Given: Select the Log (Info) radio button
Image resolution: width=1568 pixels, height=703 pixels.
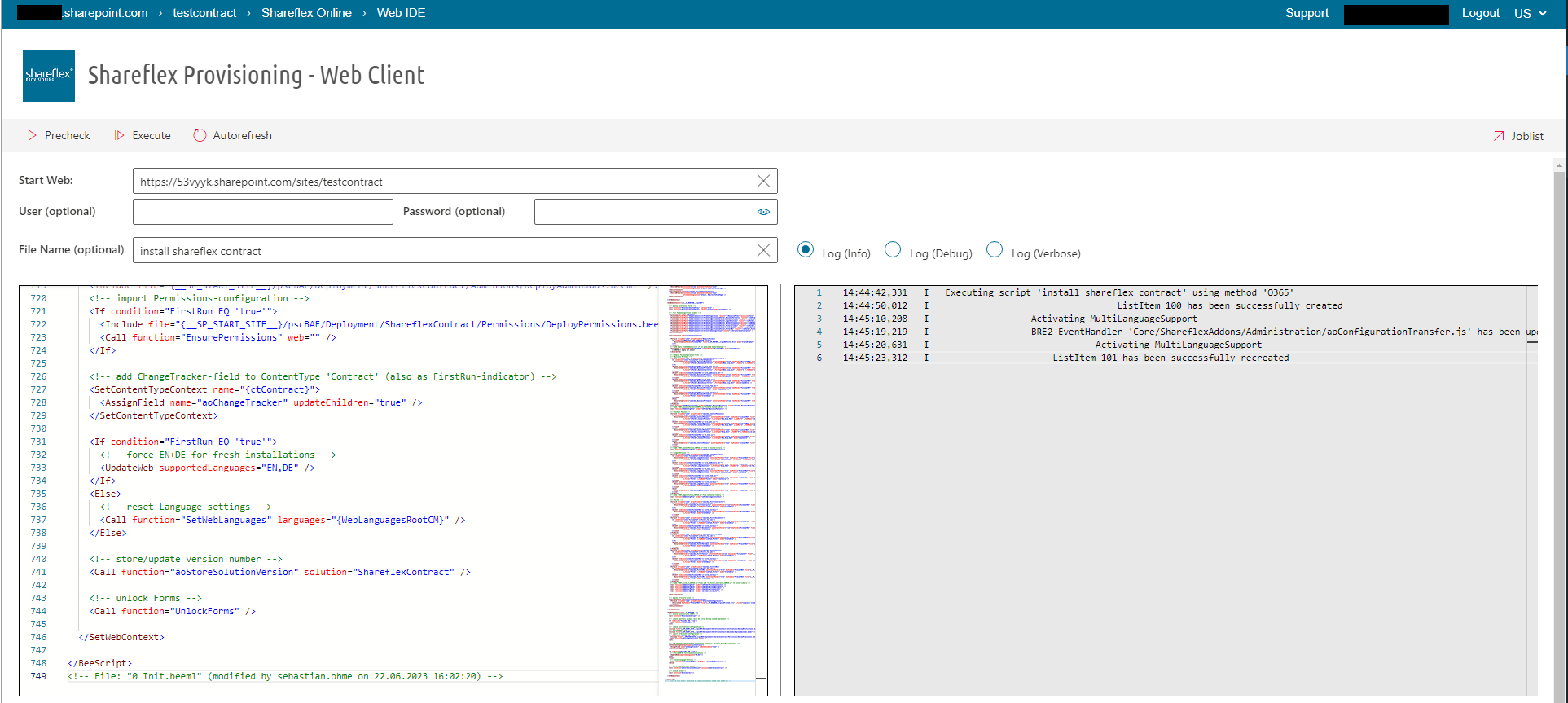Looking at the screenshot, I should point(806,250).
